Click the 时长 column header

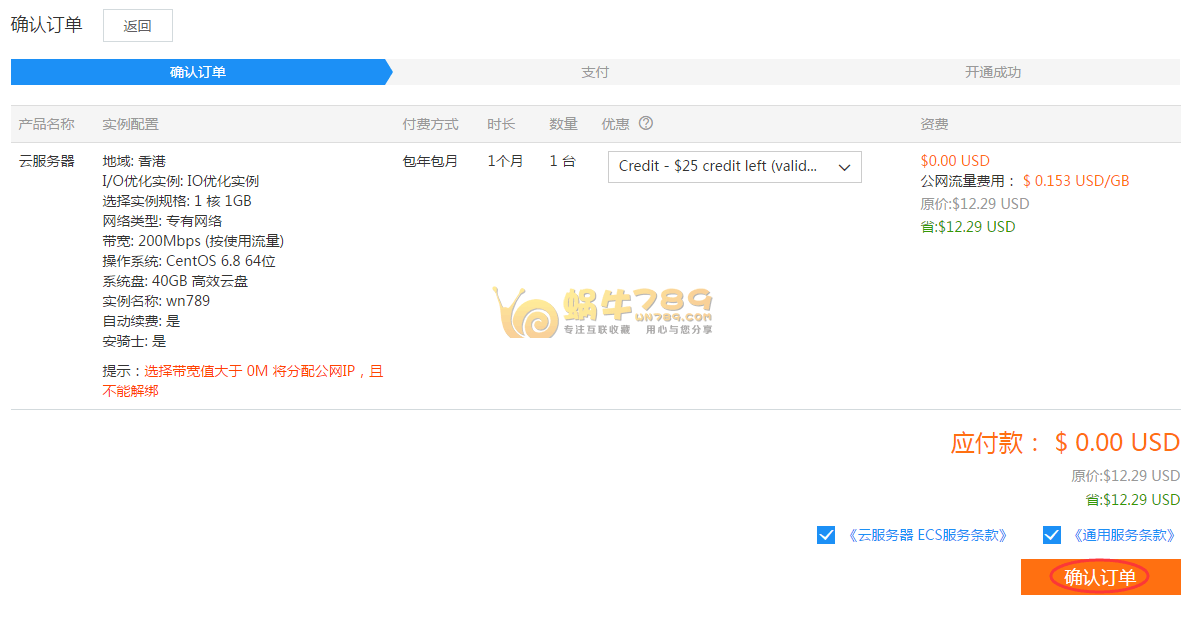pyautogui.click(x=501, y=124)
